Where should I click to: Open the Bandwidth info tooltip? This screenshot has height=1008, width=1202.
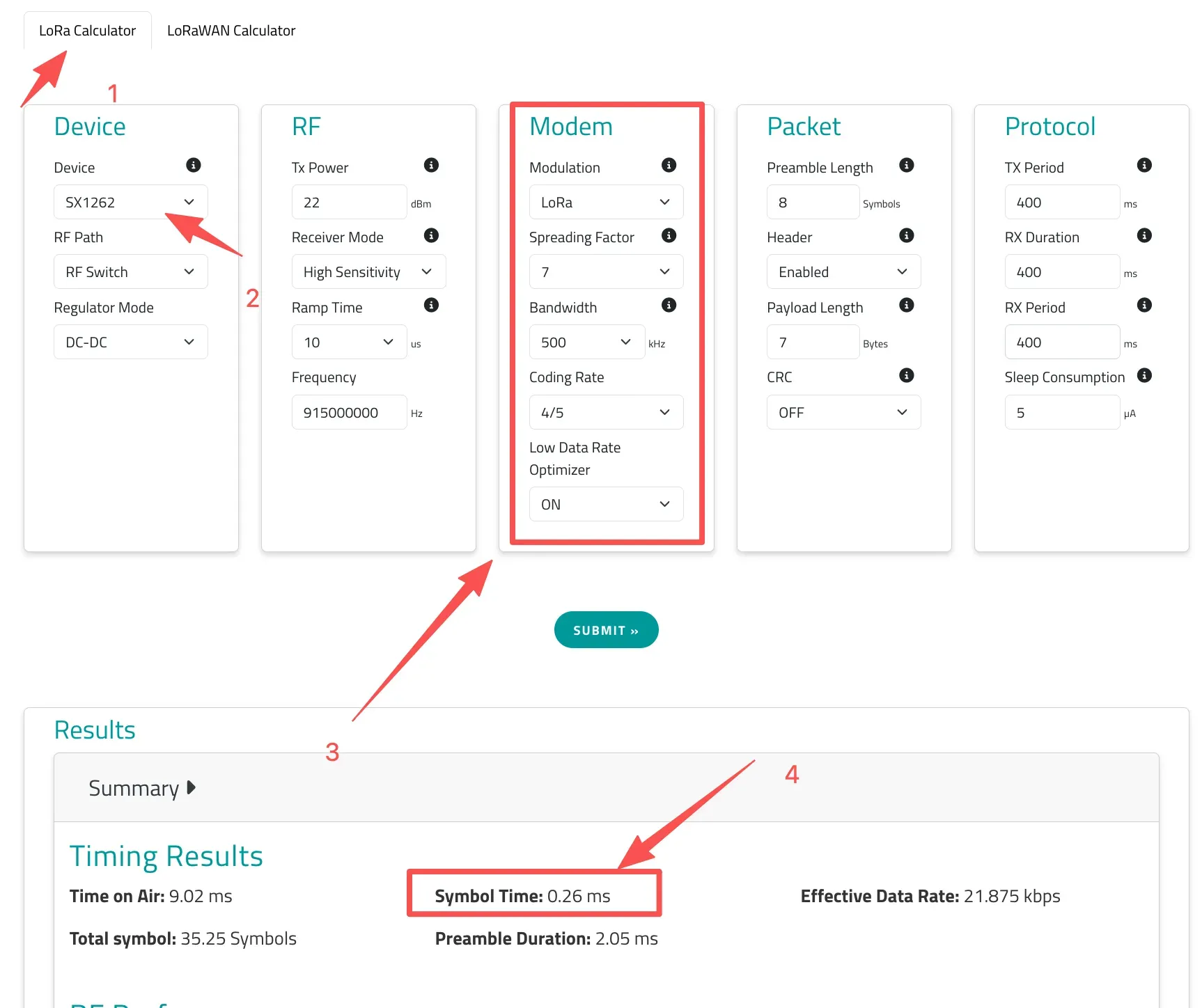coord(669,305)
